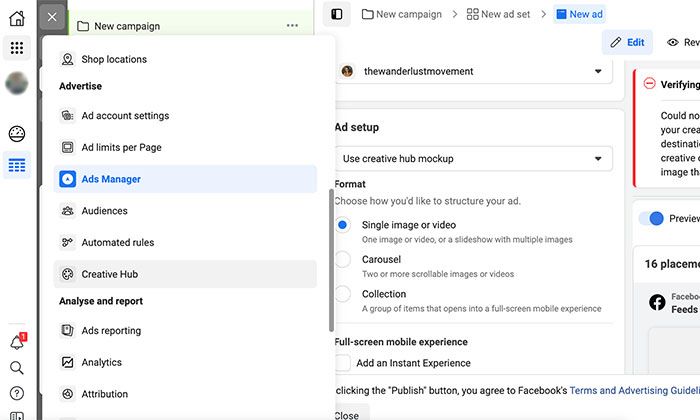Open the all tools grid icon
This screenshot has width=700, height=420.
tap(17, 47)
